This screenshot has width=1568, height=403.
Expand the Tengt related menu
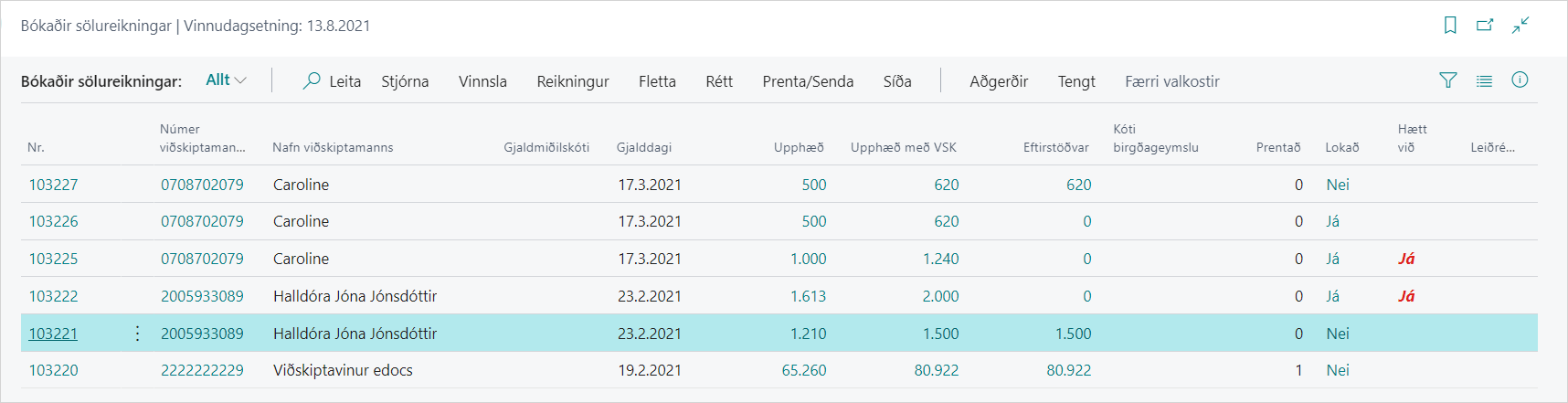(1076, 81)
